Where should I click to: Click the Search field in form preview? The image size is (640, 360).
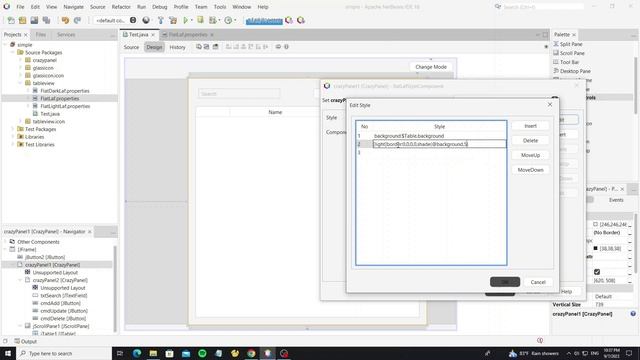239,94
